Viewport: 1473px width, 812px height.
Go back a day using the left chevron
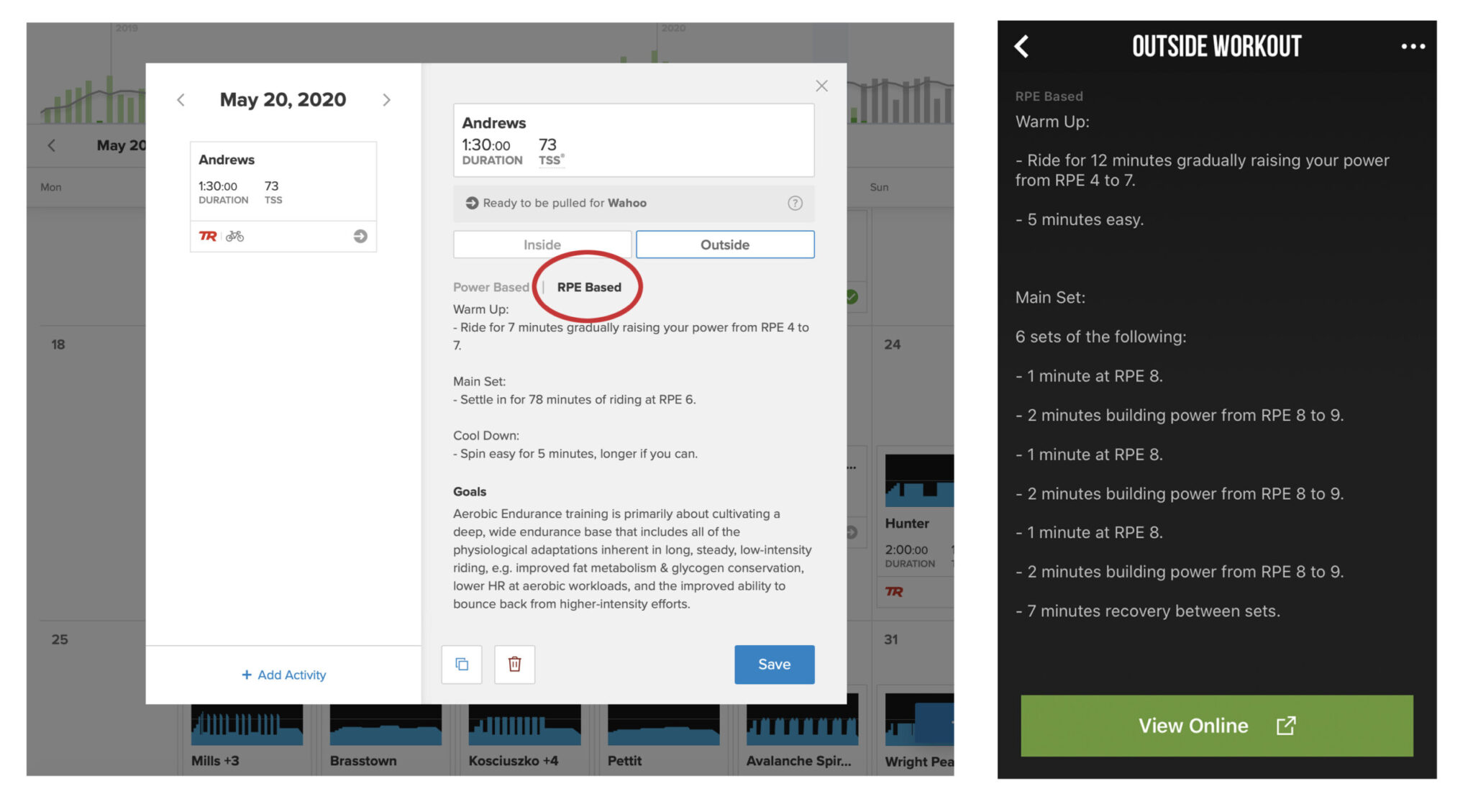point(181,99)
